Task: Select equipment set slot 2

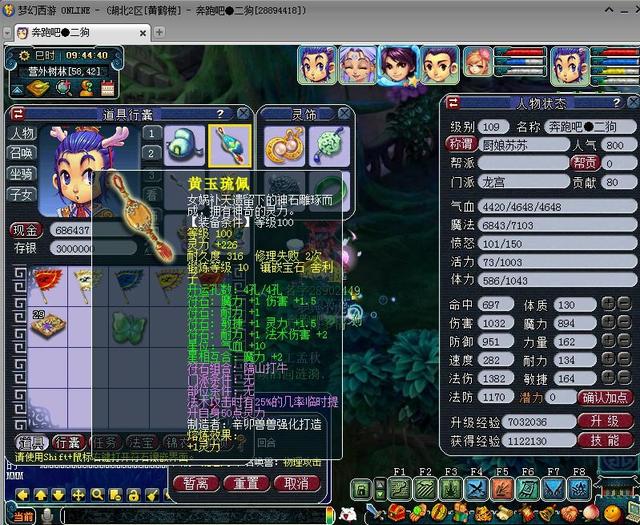Action: 151,153
